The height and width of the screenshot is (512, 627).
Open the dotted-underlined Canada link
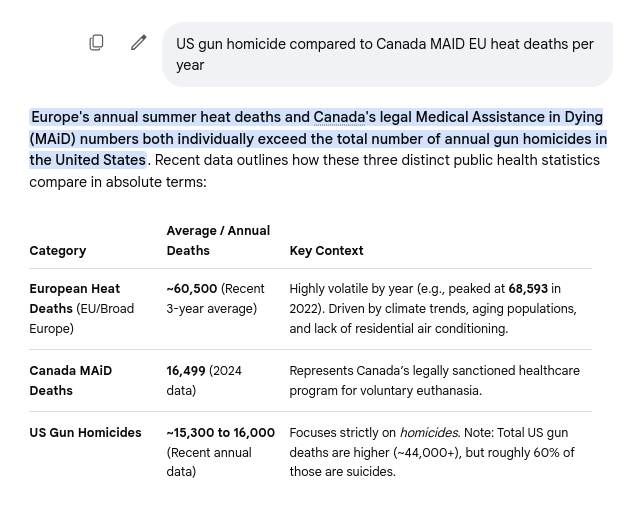339,117
